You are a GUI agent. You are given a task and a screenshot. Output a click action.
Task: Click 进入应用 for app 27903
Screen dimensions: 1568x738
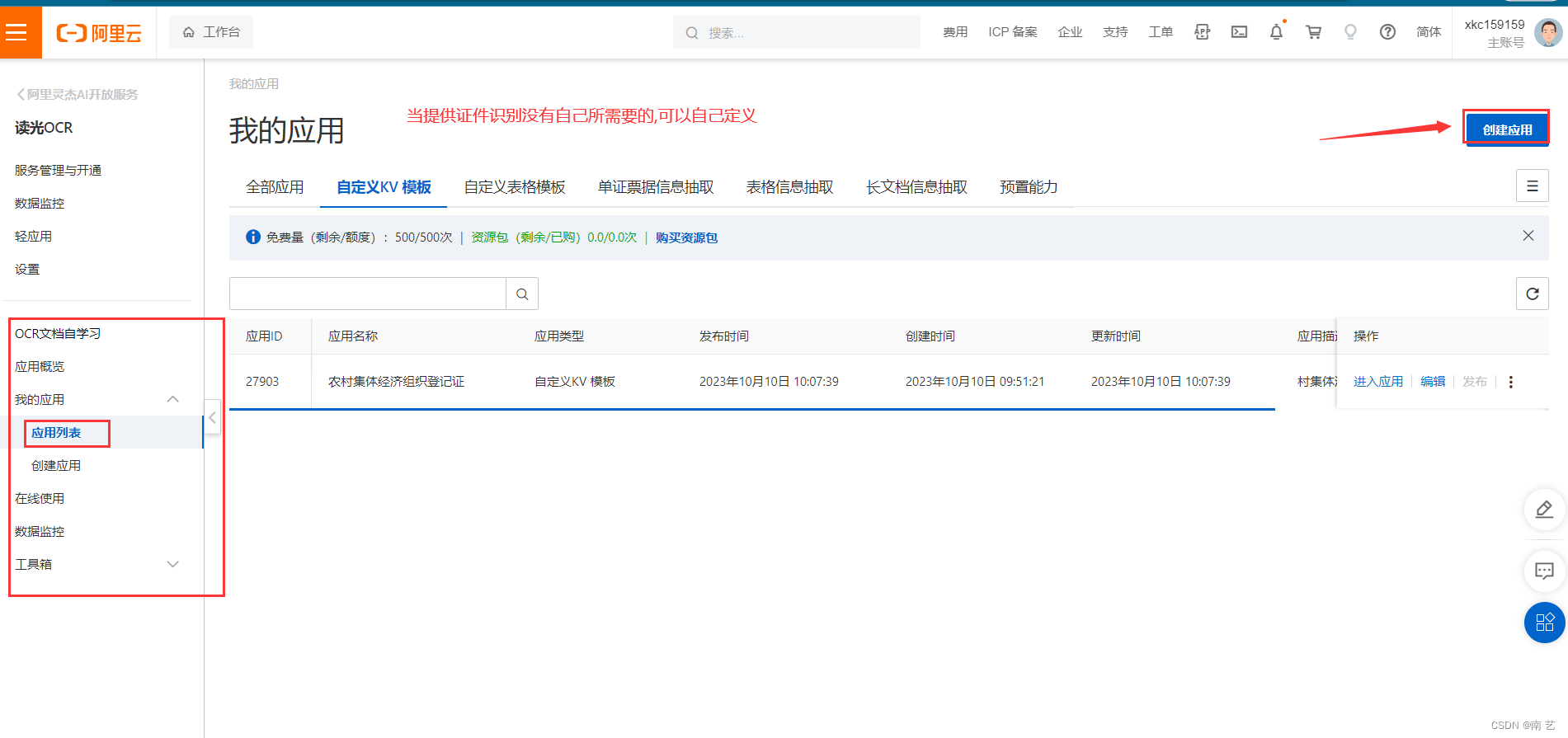tap(1378, 382)
